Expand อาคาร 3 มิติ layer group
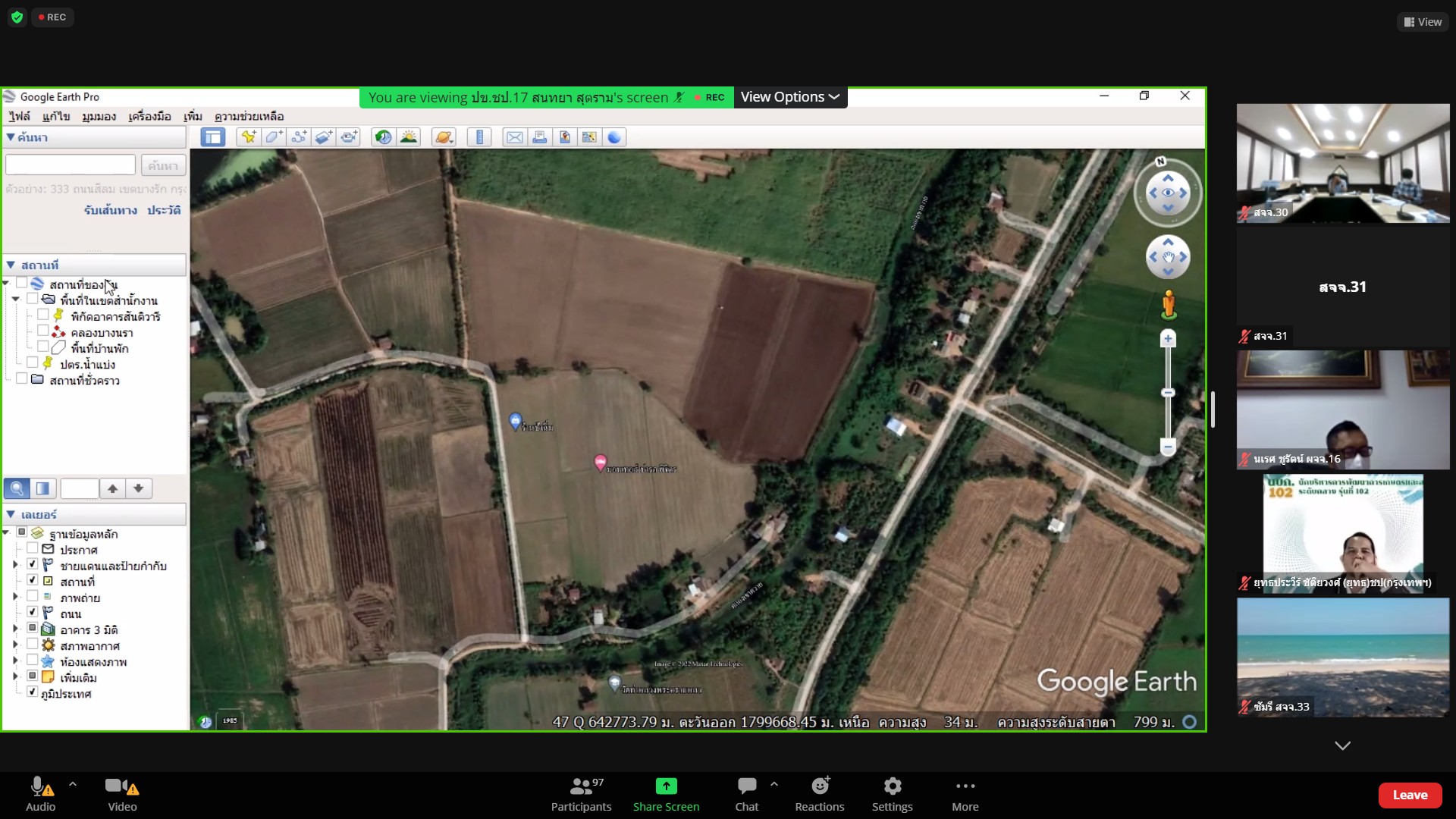 (x=15, y=629)
